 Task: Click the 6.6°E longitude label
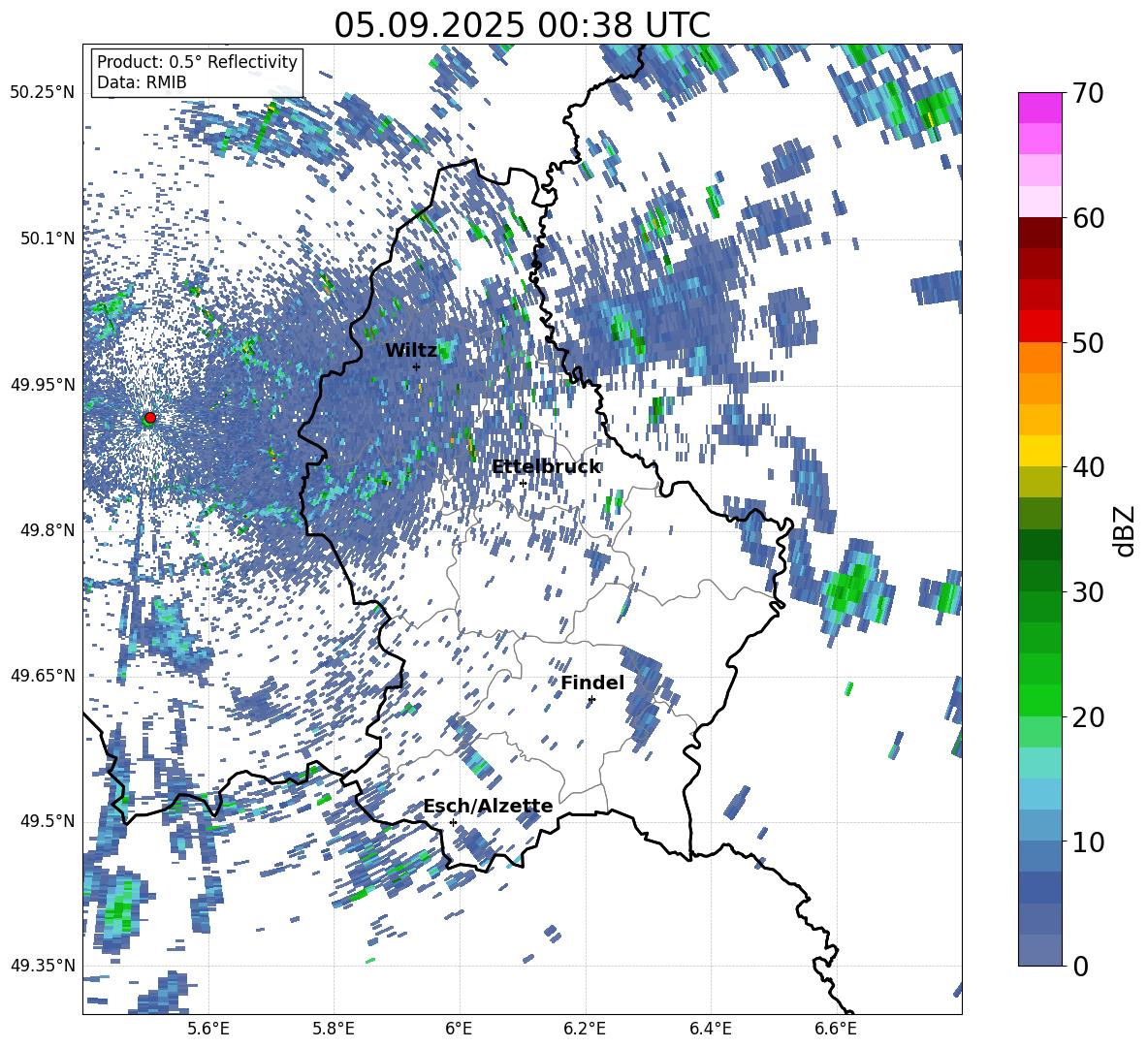[836, 1029]
